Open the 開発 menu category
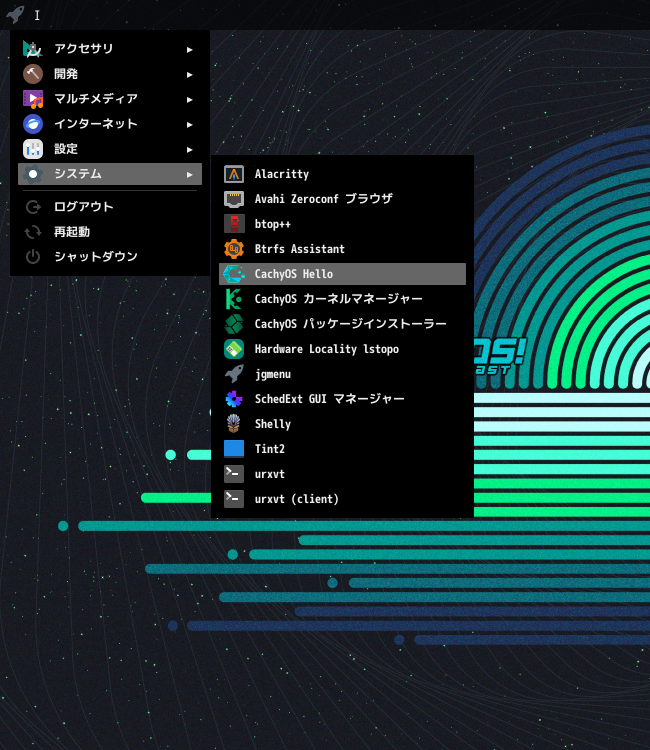 pos(110,74)
